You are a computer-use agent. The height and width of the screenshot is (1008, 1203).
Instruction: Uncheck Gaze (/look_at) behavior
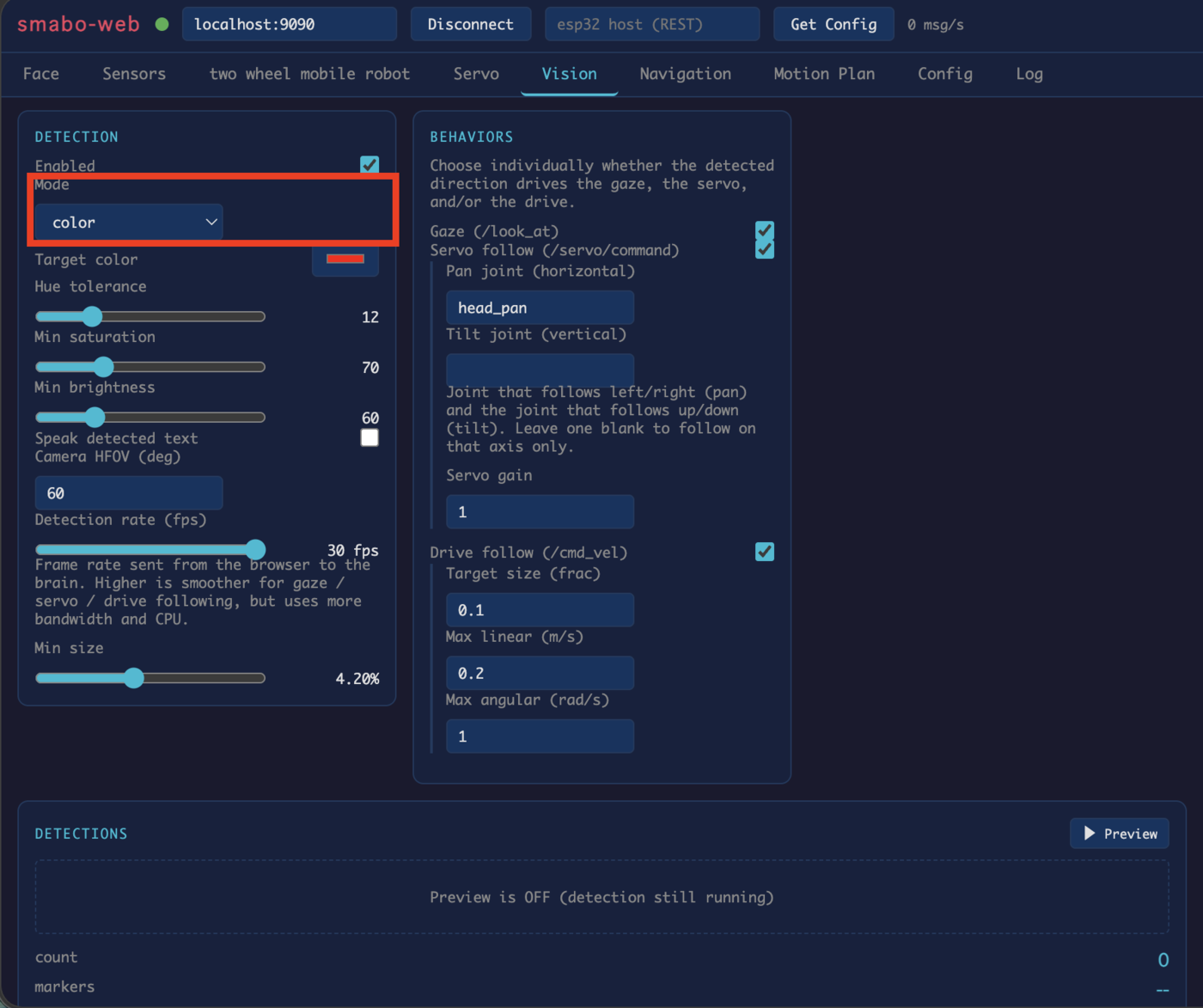tap(765, 230)
